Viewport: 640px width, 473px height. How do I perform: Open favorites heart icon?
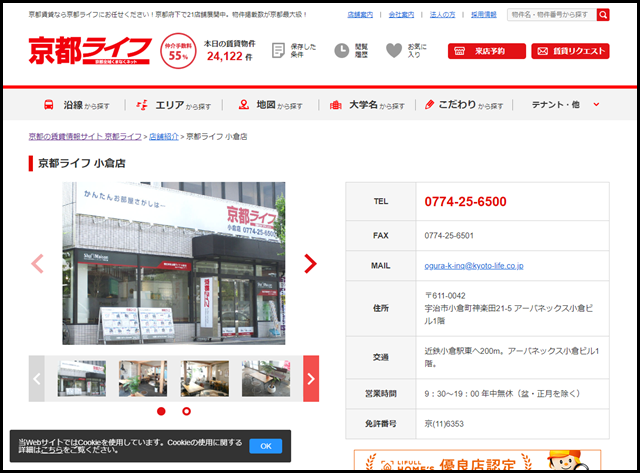(x=394, y=51)
